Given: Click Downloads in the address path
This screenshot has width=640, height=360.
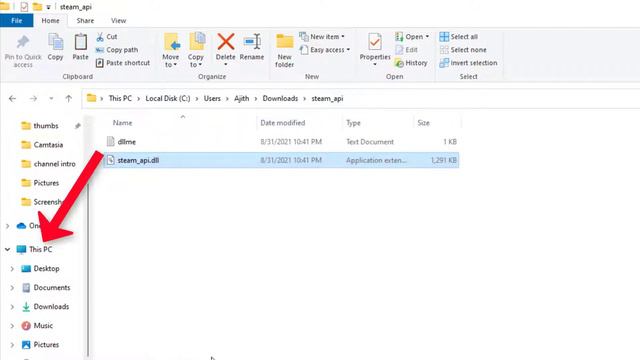Looking at the screenshot, I should tap(280, 98).
